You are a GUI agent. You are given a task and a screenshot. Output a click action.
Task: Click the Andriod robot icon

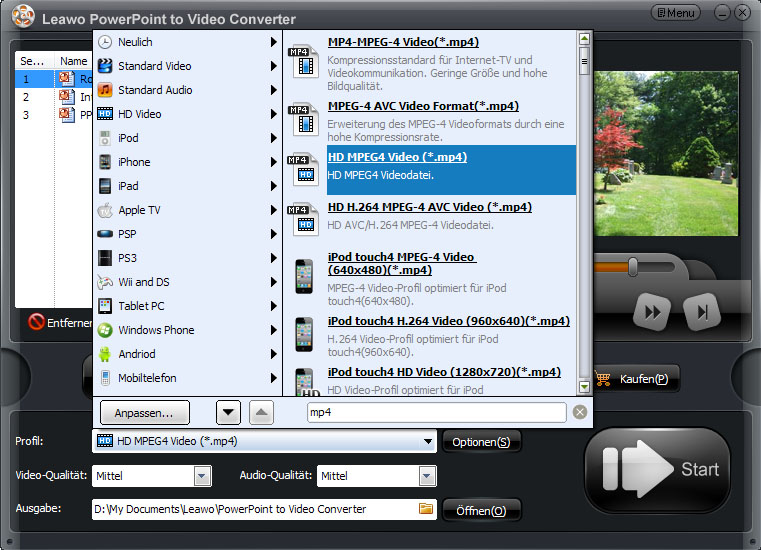click(x=105, y=354)
